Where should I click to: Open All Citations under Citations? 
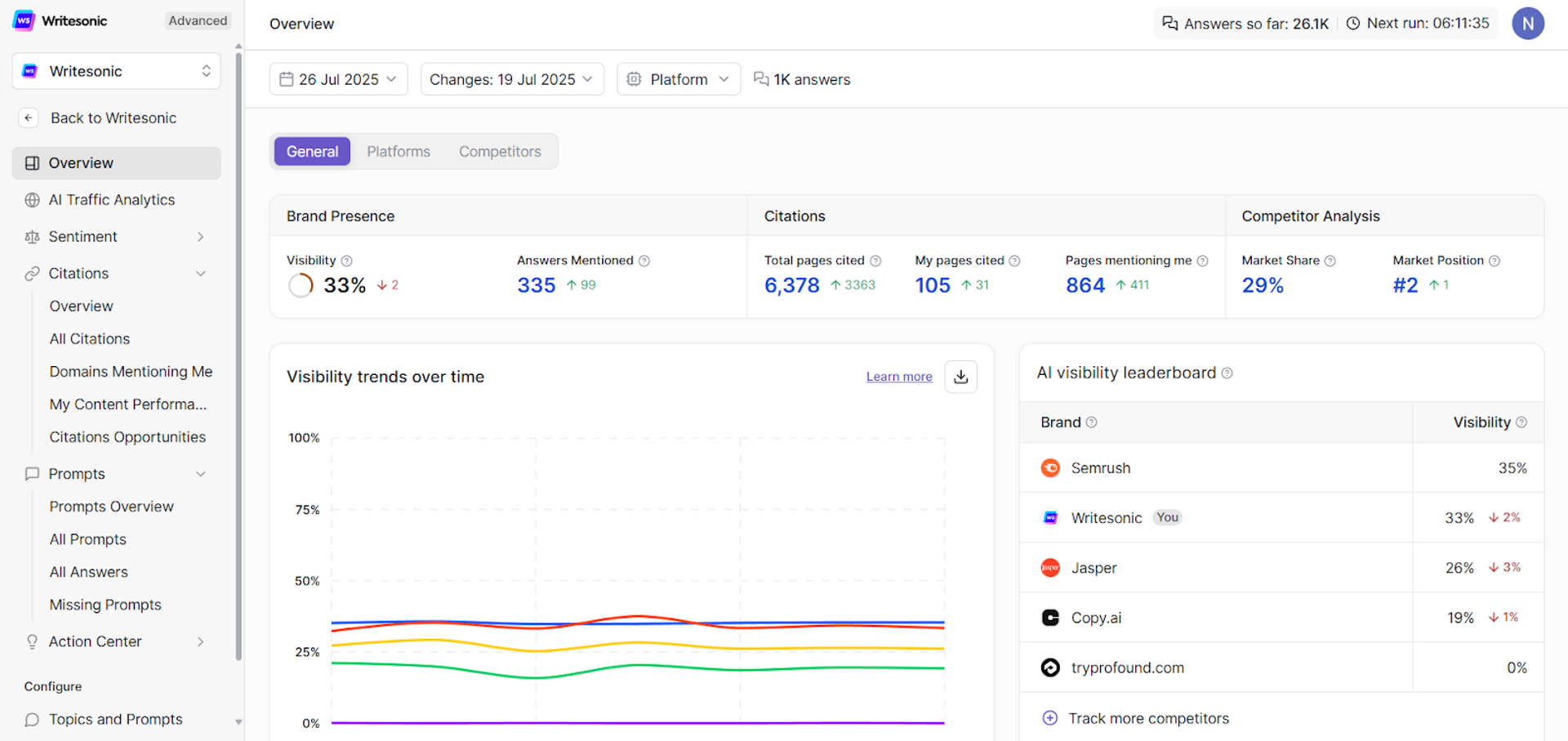(90, 339)
